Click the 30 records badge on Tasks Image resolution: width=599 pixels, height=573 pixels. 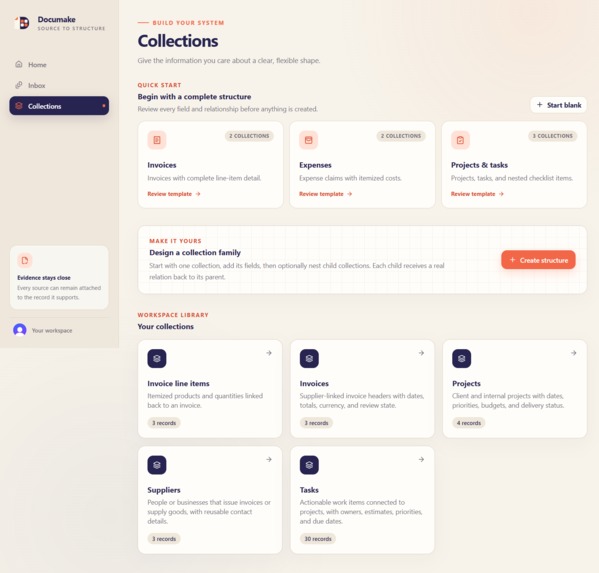[x=318, y=539]
